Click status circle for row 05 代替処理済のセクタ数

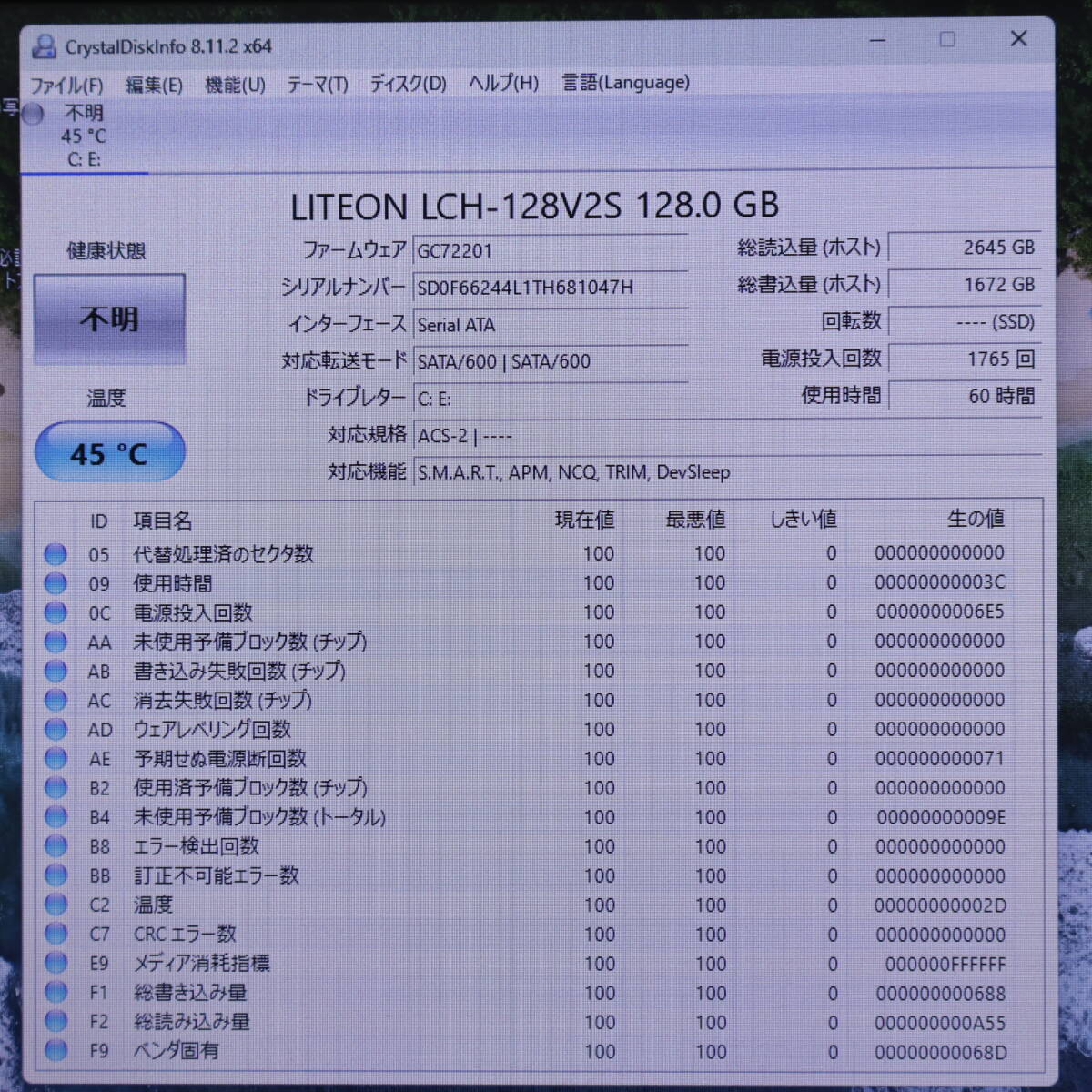(x=56, y=553)
